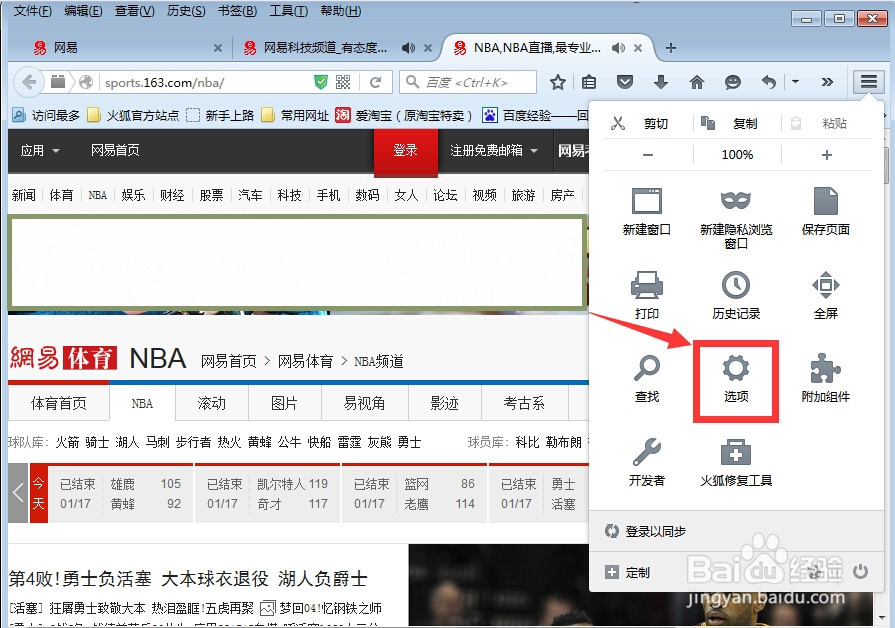This screenshot has height=628, width=895.
Task: Open Firefox repair tool (火狐修复工具)
Action: (736, 462)
